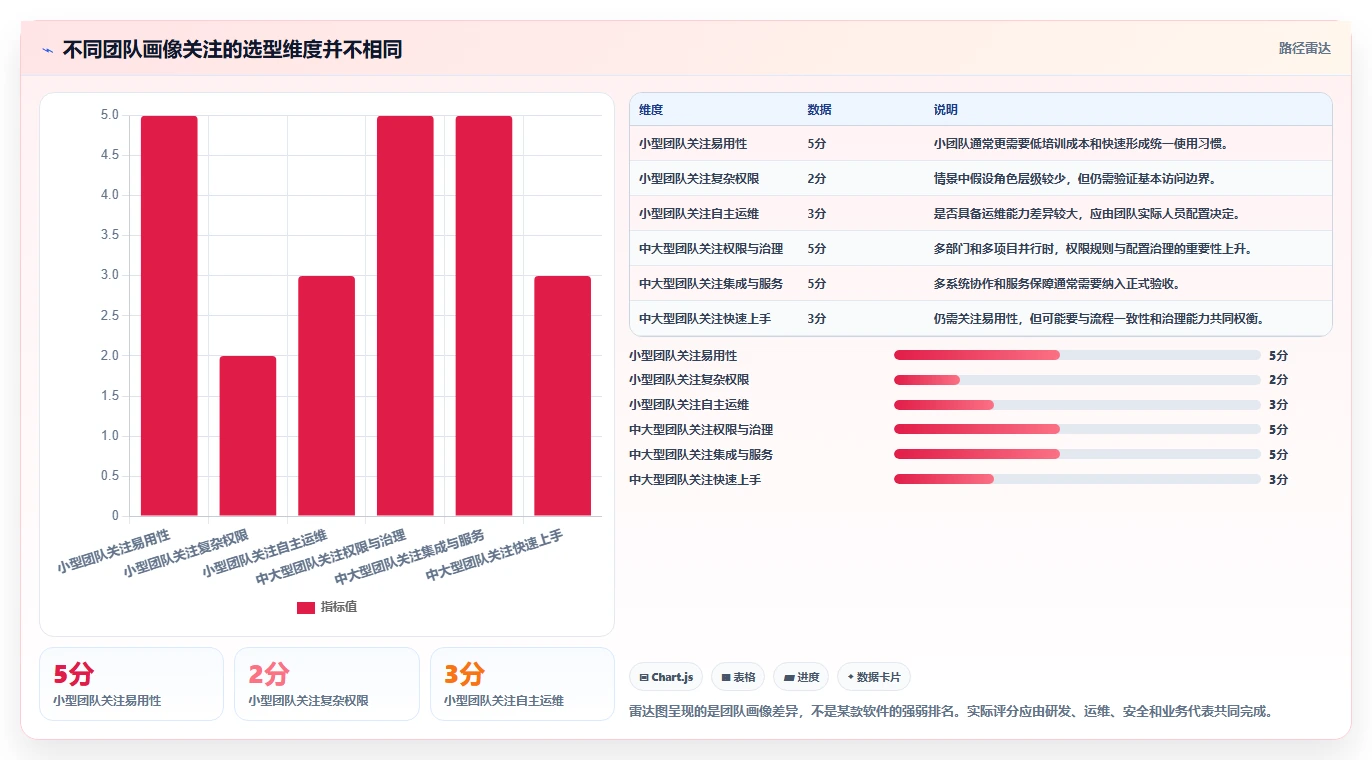Click the 数据 column header in the table
The image size is (1372, 760).
819,110
